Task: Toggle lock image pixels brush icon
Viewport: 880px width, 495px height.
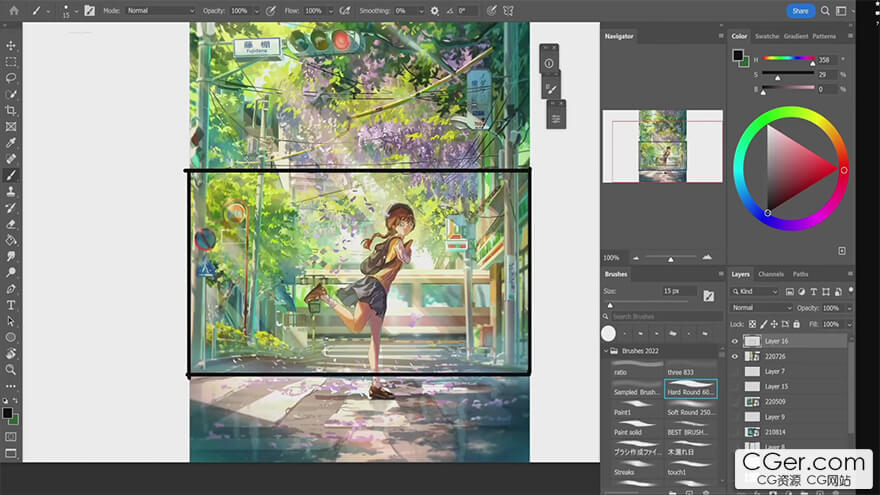Action: (x=763, y=324)
